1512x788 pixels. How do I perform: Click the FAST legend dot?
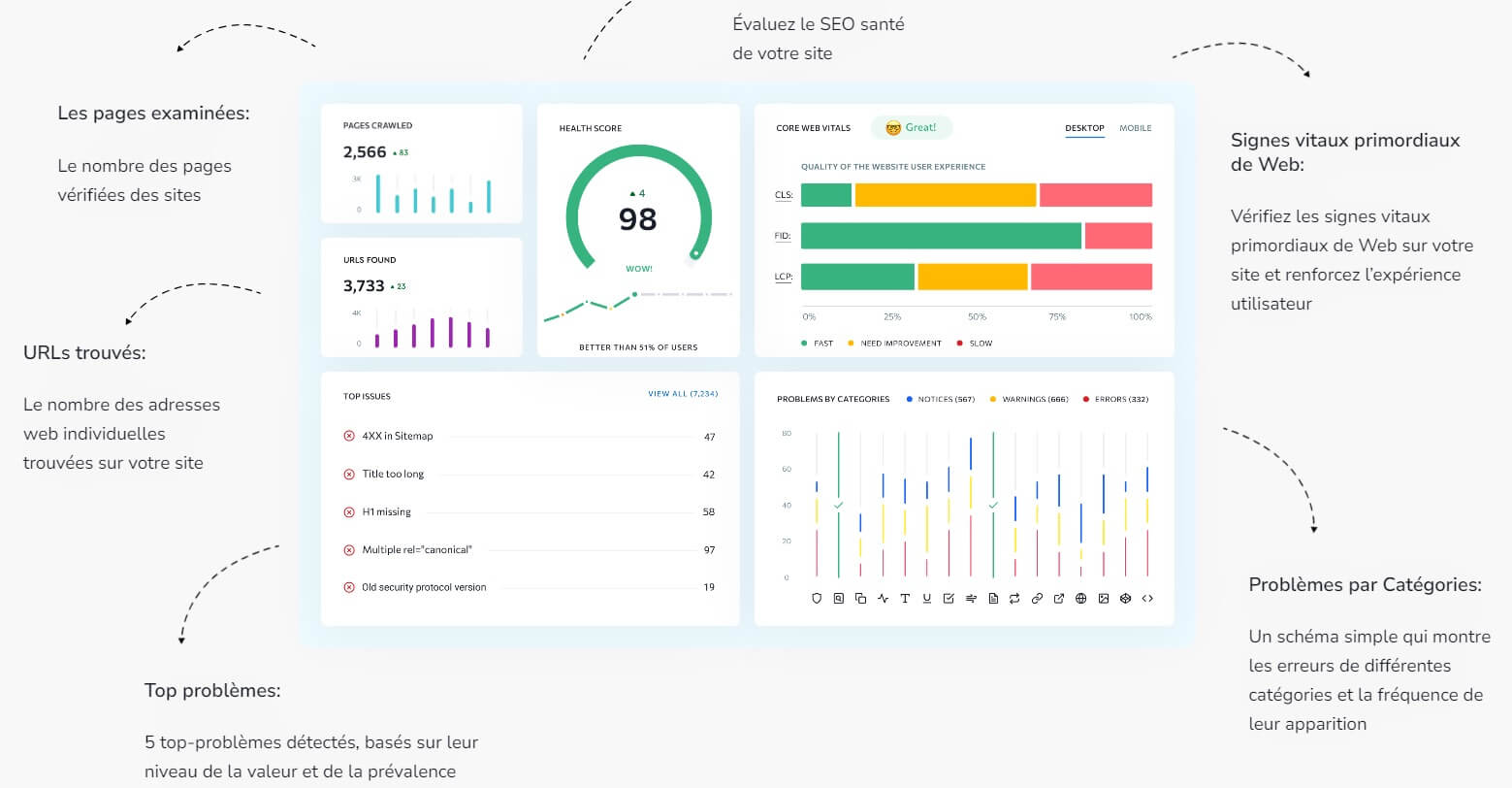(x=804, y=344)
